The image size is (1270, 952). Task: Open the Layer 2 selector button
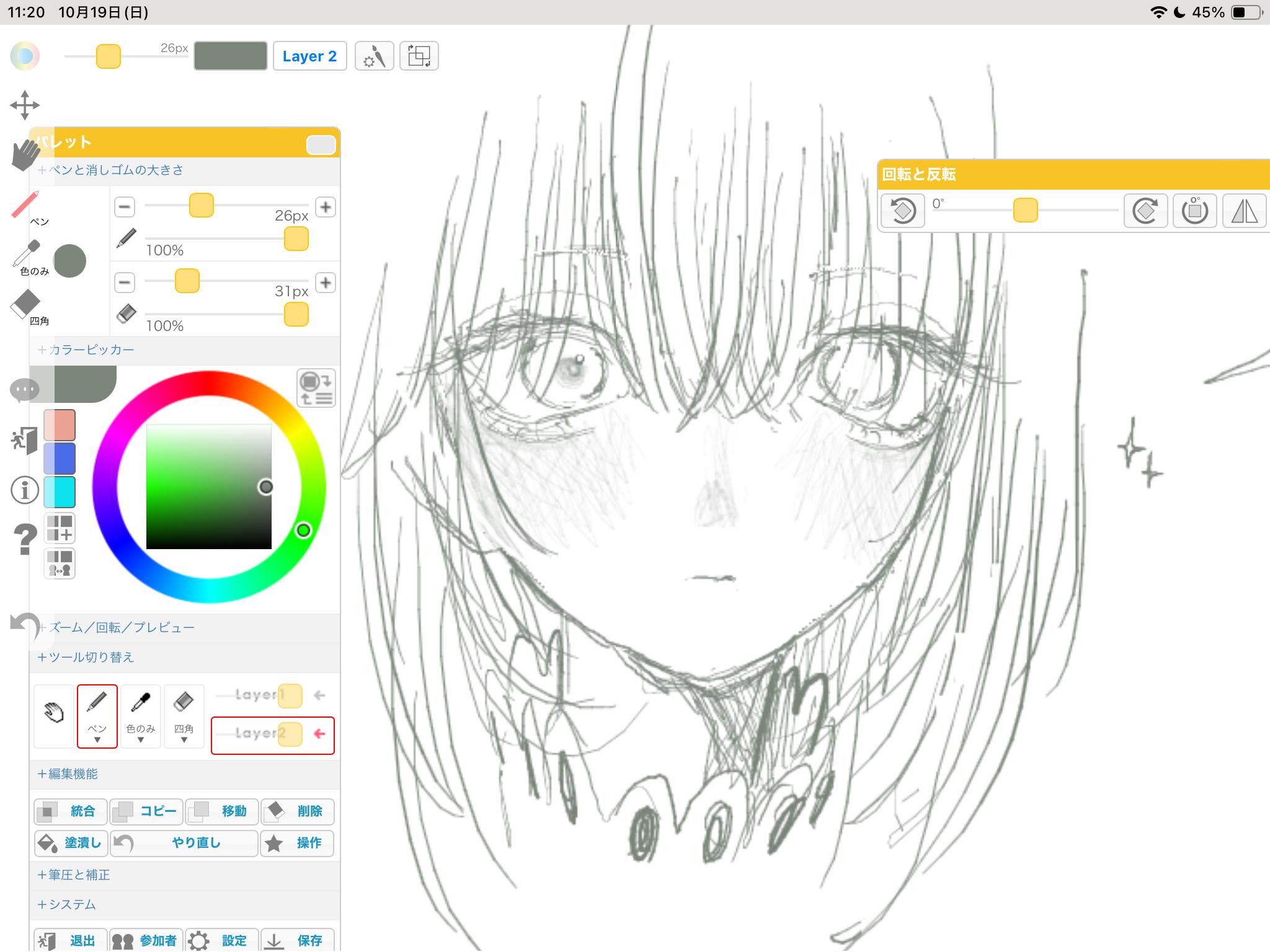(x=309, y=56)
